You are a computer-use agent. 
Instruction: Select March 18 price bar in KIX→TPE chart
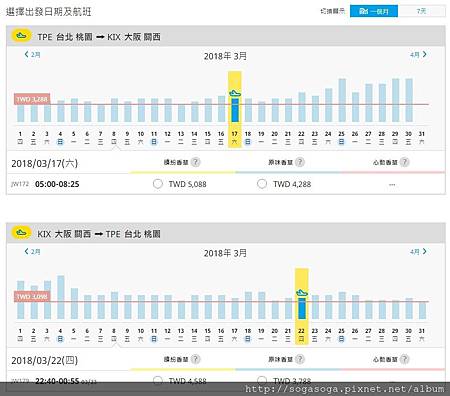tap(248, 306)
